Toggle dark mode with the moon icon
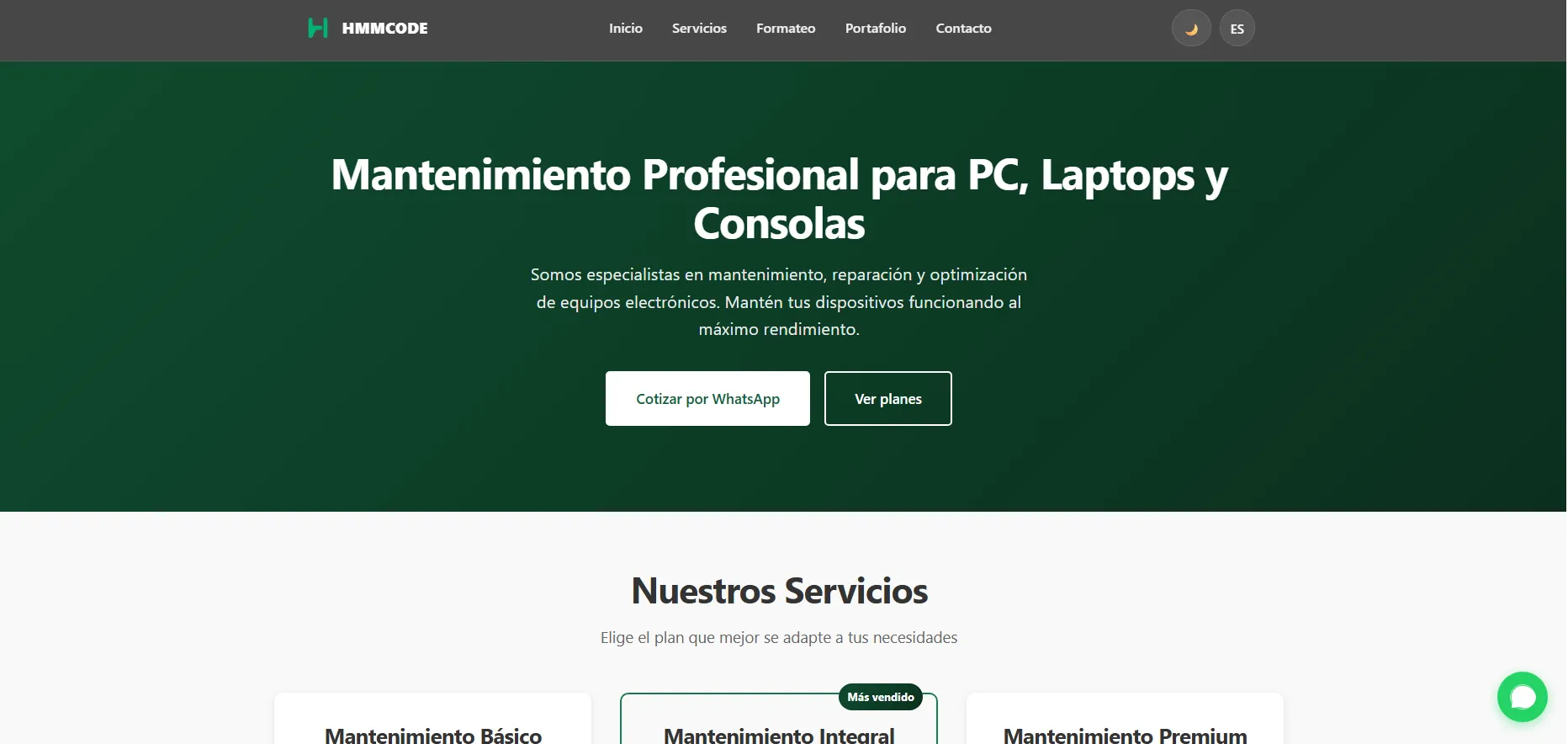Screen dimensions: 1568x744 coord(1191,29)
